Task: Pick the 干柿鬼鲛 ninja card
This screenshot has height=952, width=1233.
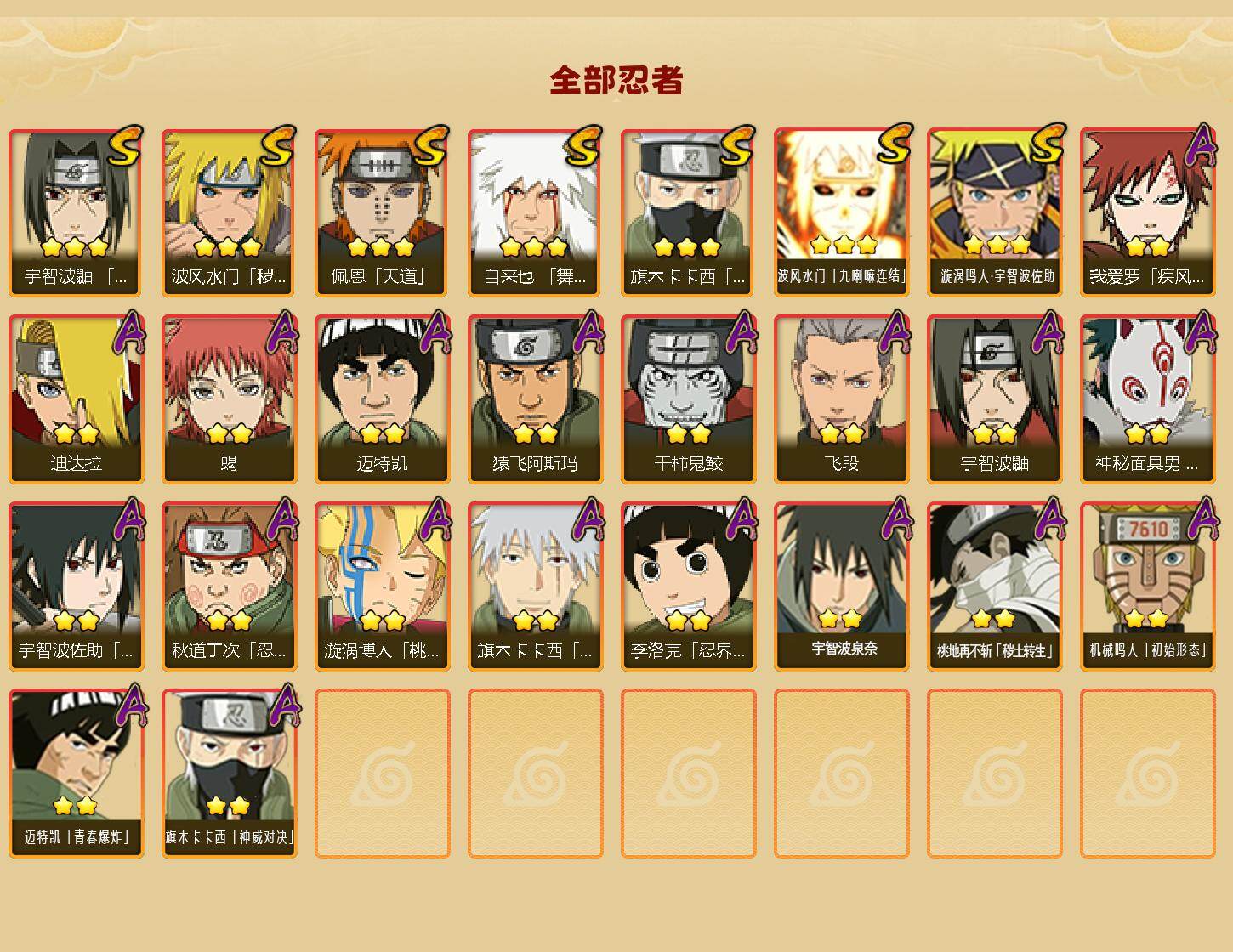Action: 688,399
